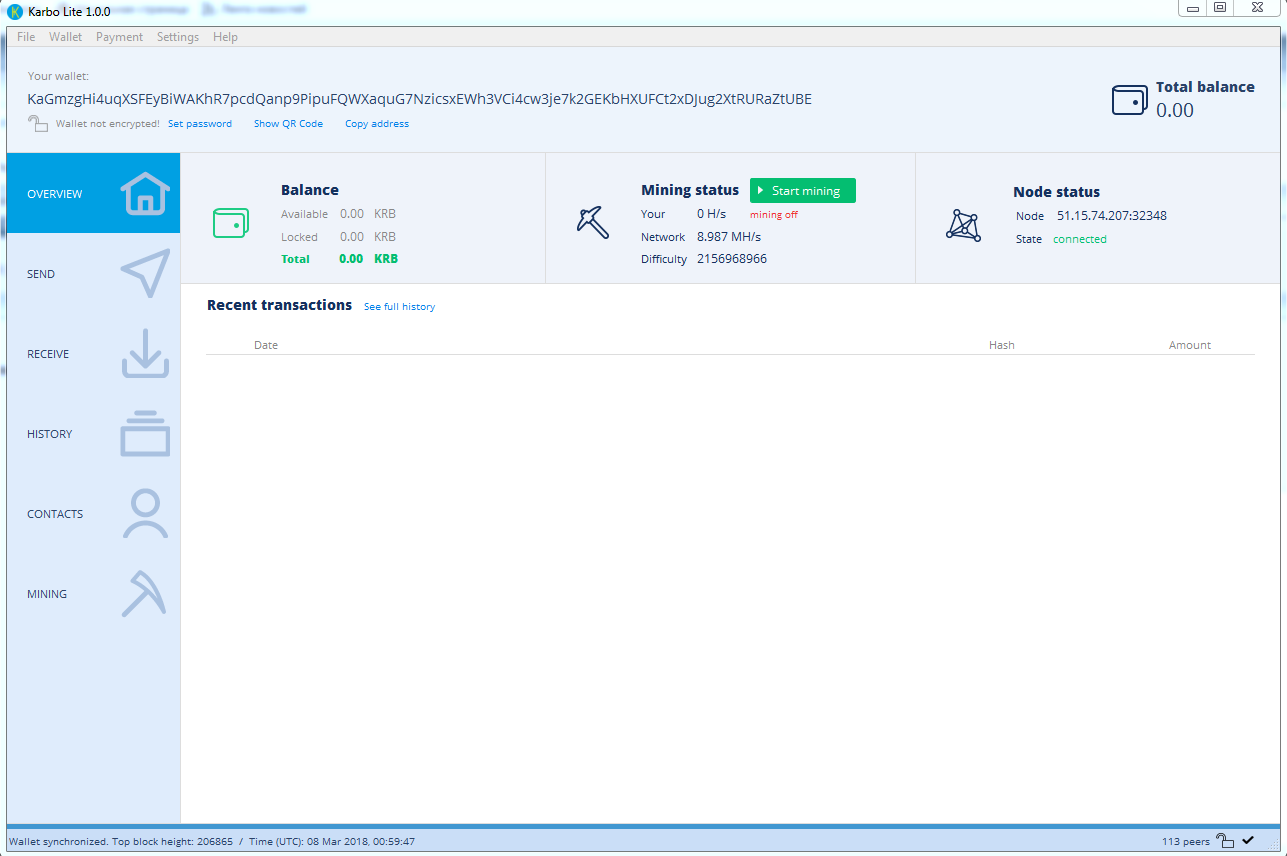
Task: Open the Mining pickaxe sidebar icon
Action: coord(144,593)
